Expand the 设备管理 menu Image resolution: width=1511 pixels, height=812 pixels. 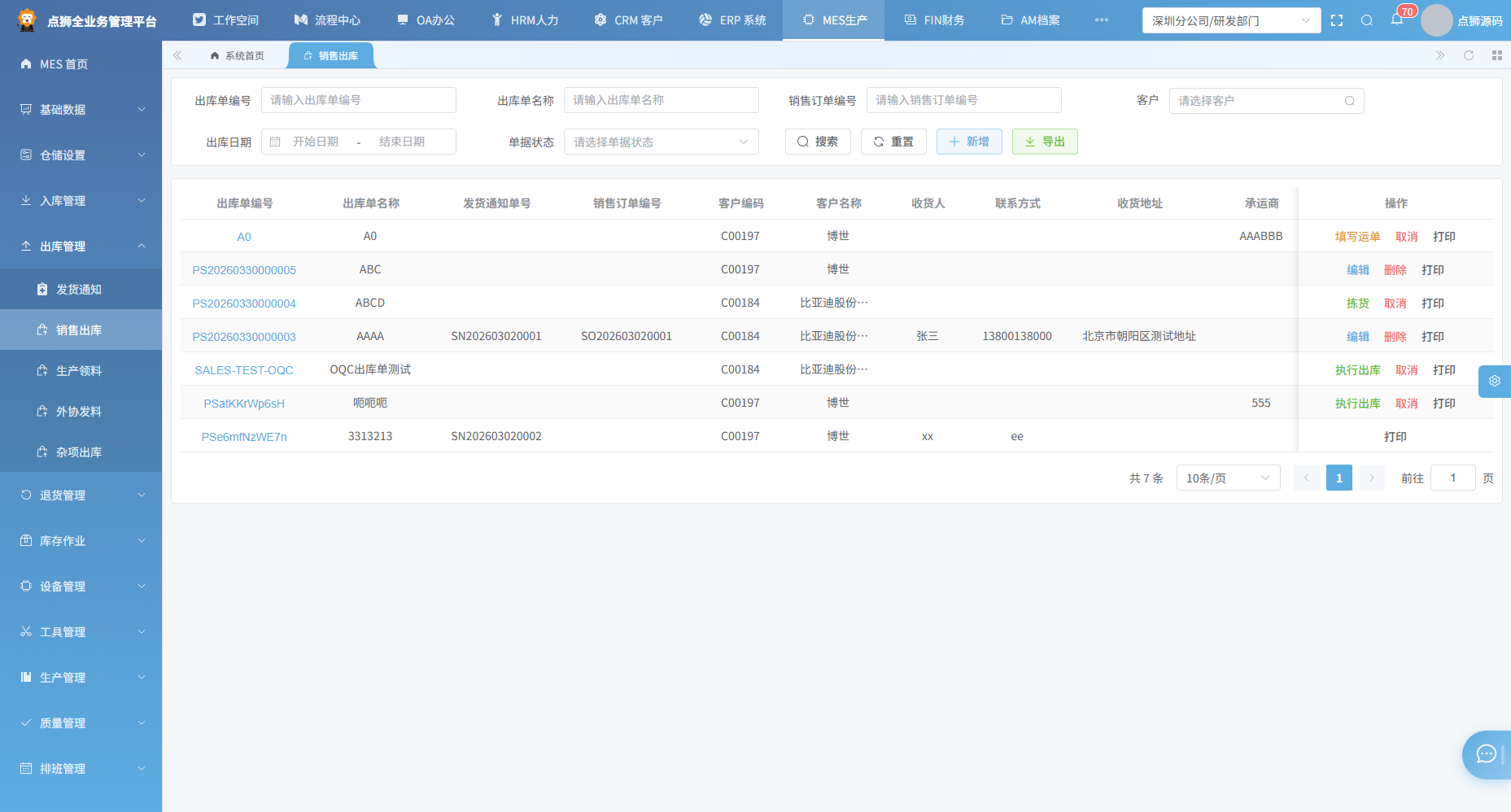pos(81,586)
